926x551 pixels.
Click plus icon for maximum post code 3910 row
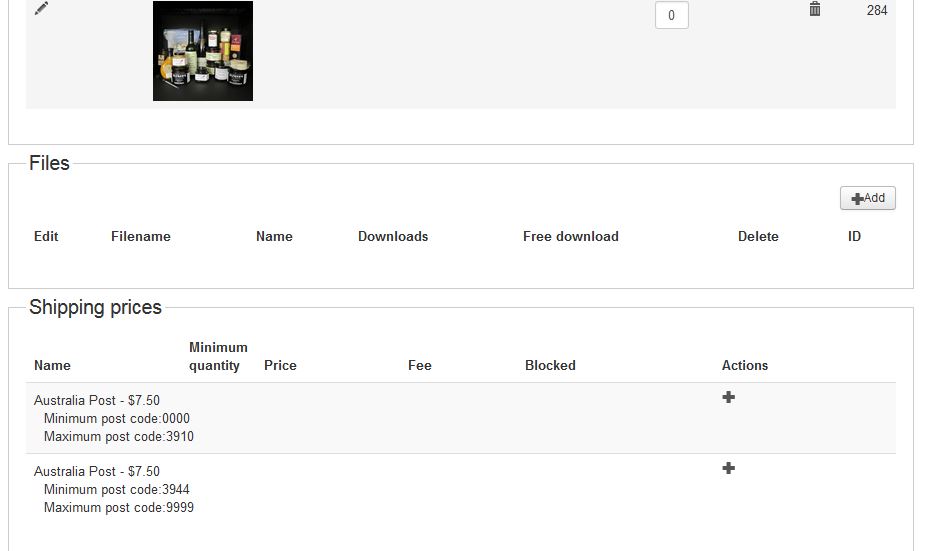click(x=728, y=397)
